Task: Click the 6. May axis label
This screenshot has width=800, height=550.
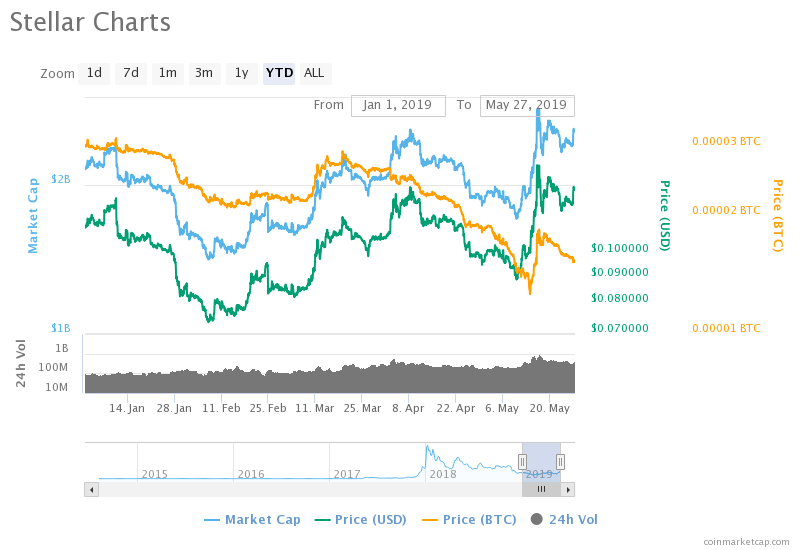Action: coord(502,409)
